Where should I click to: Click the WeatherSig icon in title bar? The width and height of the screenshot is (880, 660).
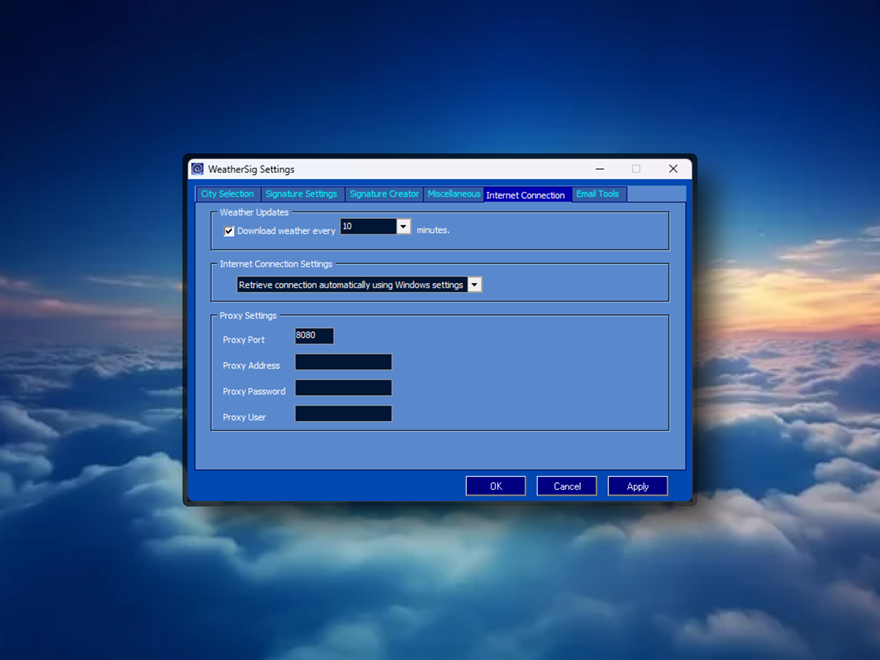pyautogui.click(x=198, y=169)
